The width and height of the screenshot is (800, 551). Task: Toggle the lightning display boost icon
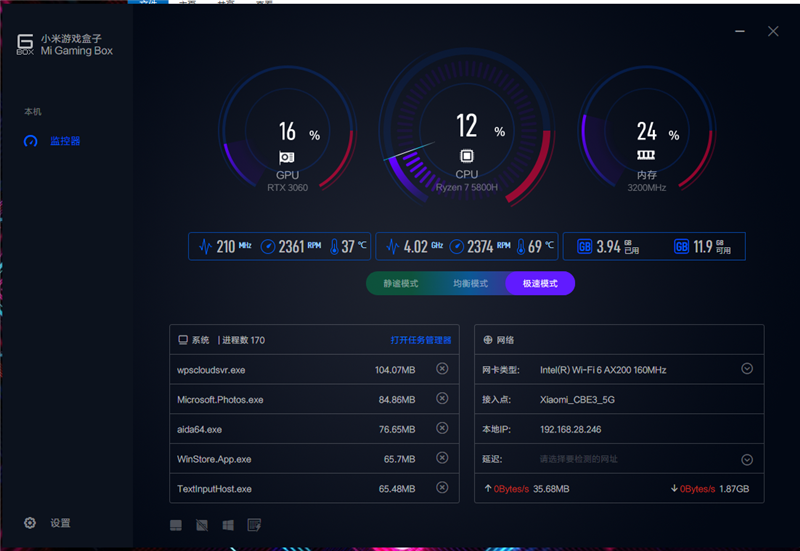(x=254, y=525)
